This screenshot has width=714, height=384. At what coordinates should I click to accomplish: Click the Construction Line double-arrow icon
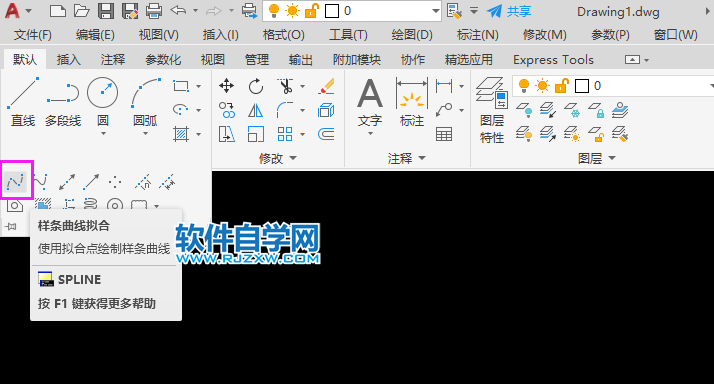tap(66, 182)
